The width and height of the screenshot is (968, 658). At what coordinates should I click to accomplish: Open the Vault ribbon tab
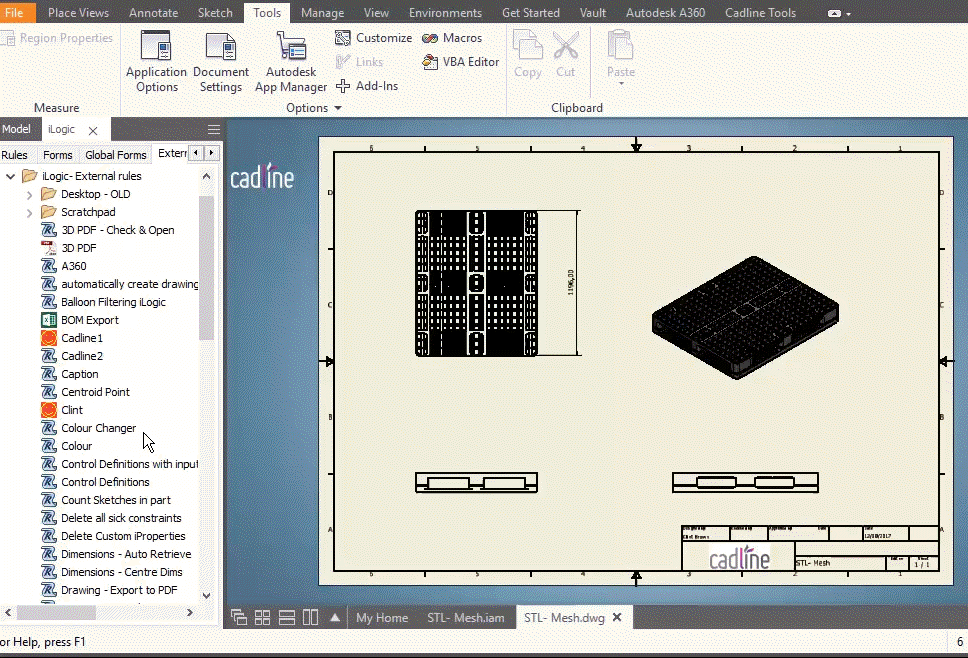(x=593, y=12)
